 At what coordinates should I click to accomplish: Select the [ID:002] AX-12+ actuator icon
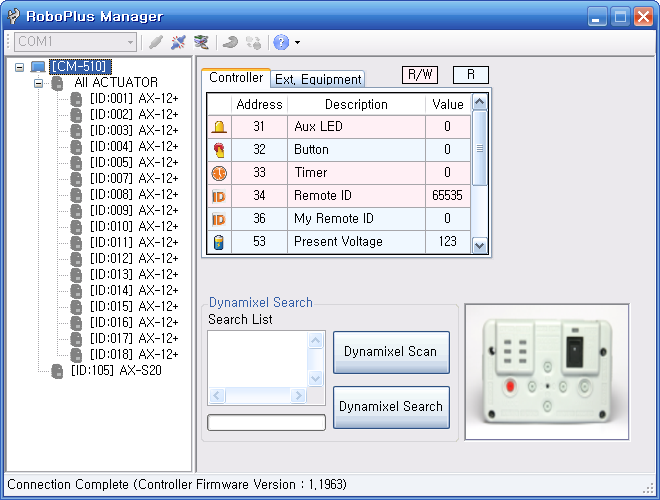(76, 115)
